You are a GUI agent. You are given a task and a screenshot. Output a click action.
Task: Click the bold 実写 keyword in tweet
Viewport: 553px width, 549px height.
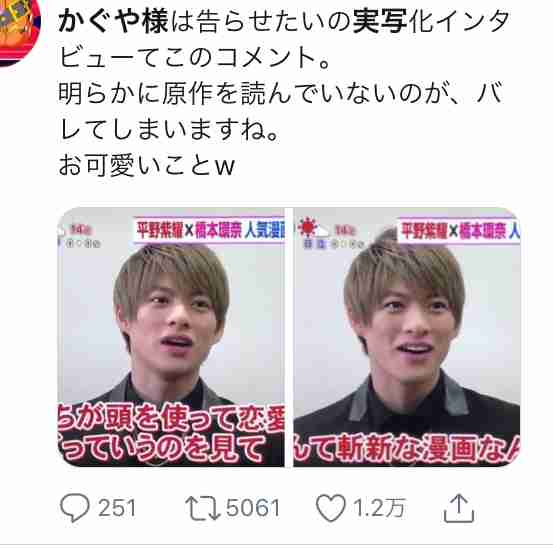tap(380, 21)
